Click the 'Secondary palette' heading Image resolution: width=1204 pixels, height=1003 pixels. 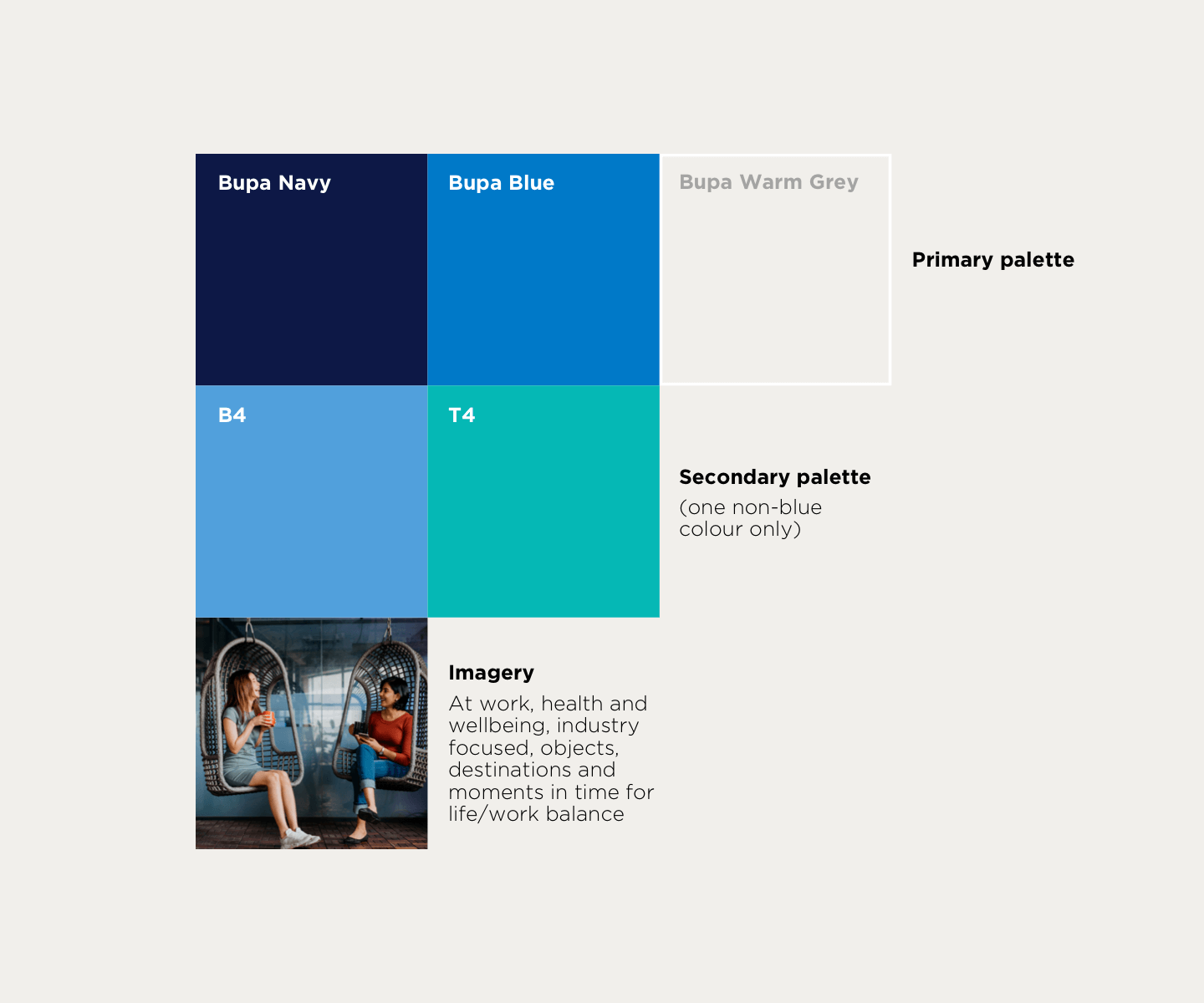(x=774, y=477)
